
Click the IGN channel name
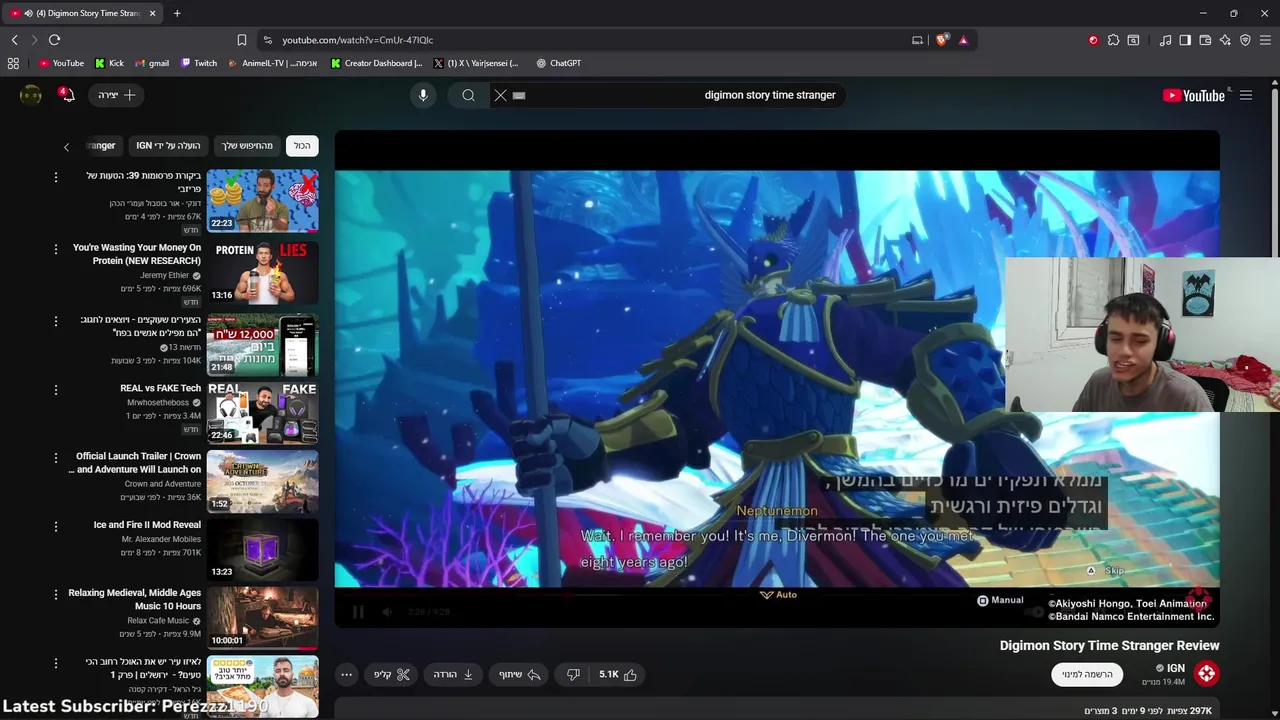[x=1176, y=668]
